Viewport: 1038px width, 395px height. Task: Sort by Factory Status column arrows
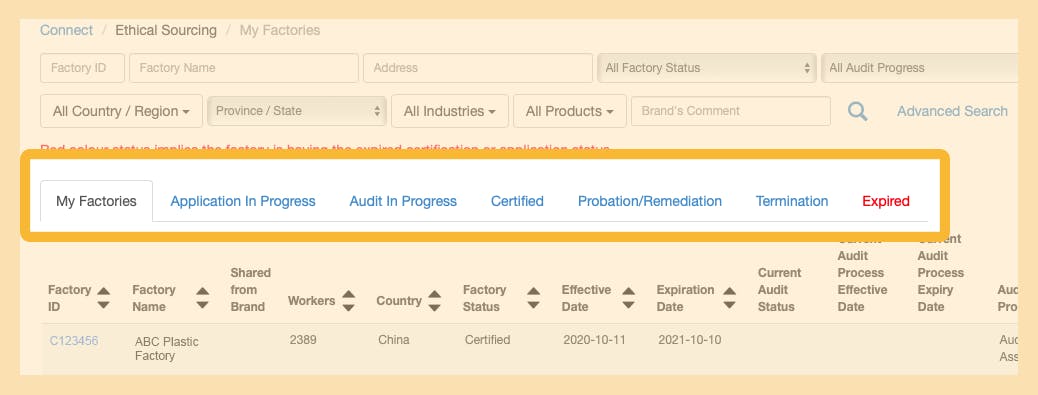[534, 298]
